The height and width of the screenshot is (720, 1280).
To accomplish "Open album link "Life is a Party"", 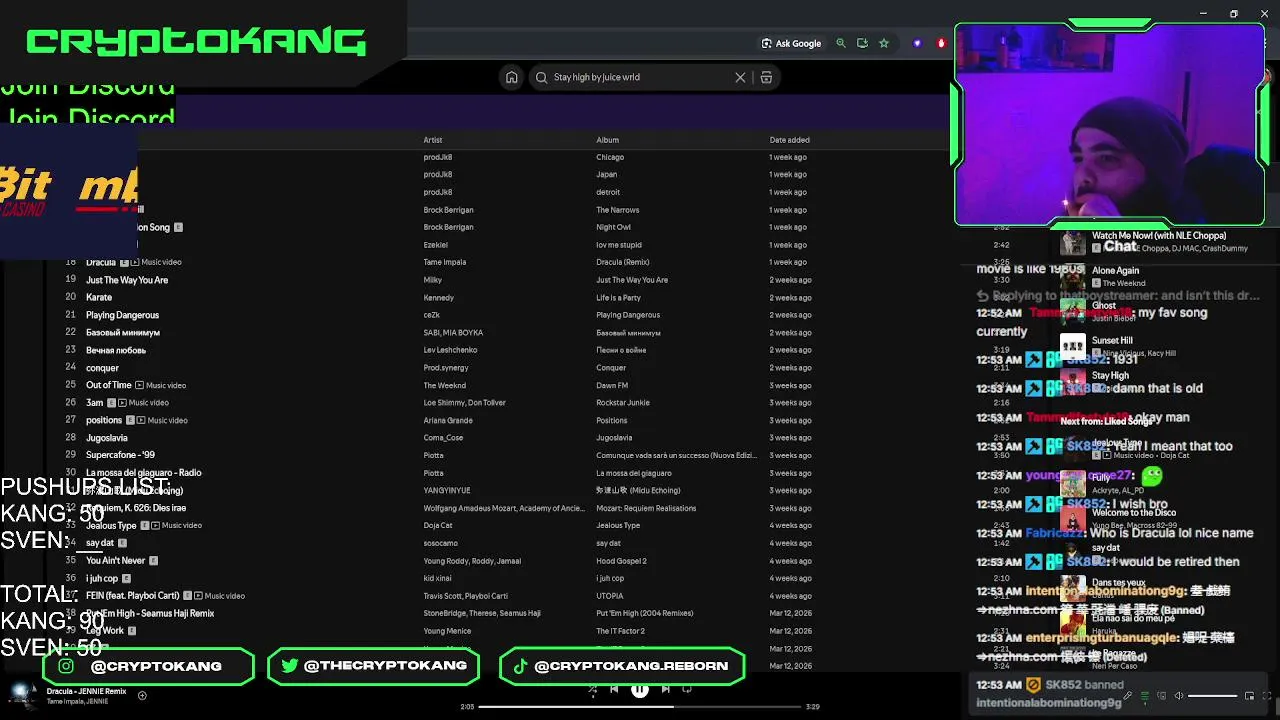I will click(618, 297).
